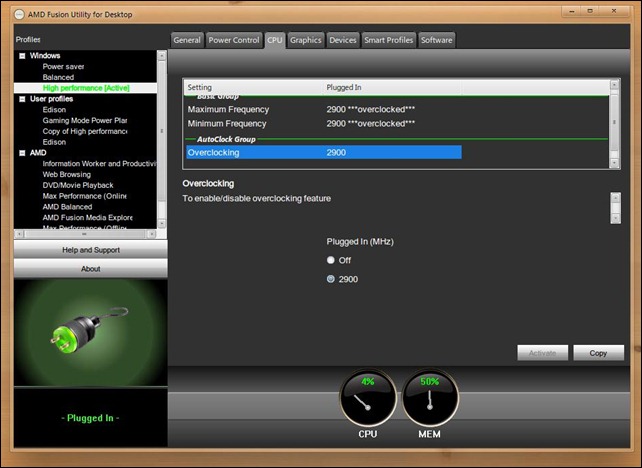Open the Smart Profiles tab
The height and width of the screenshot is (468, 642).
(x=389, y=40)
